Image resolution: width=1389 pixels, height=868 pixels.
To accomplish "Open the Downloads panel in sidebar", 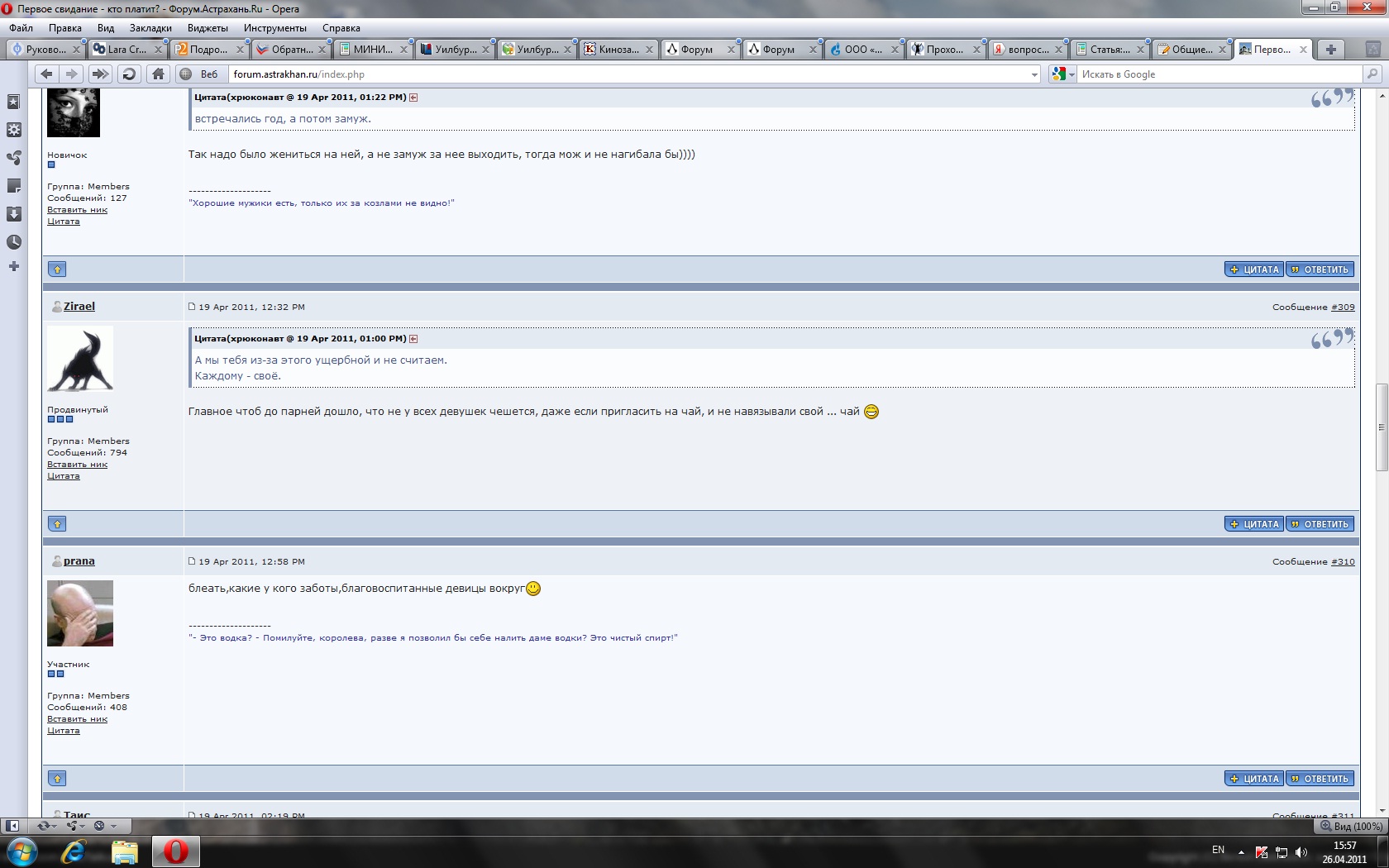I will pyautogui.click(x=14, y=214).
